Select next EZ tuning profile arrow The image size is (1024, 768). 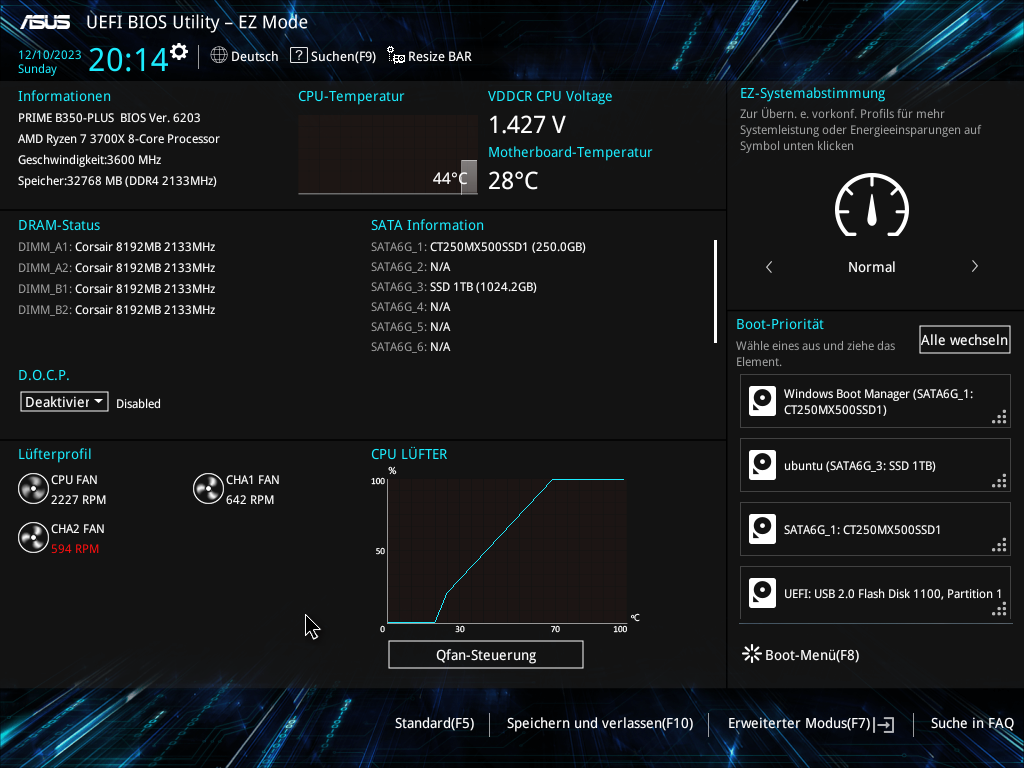[x=974, y=266]
